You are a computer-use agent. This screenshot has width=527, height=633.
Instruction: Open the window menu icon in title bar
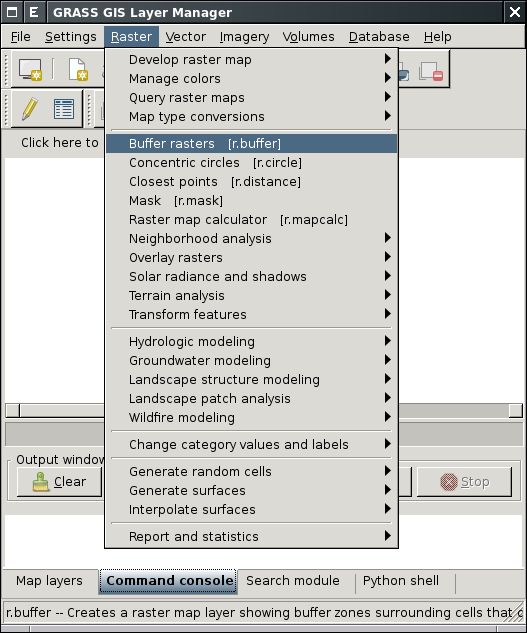[x=12, y=12]
